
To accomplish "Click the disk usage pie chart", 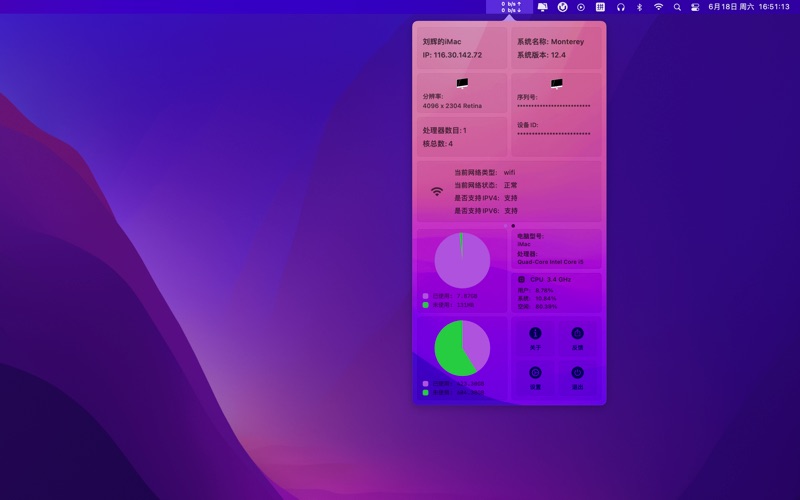I will (x=462, y=348).
